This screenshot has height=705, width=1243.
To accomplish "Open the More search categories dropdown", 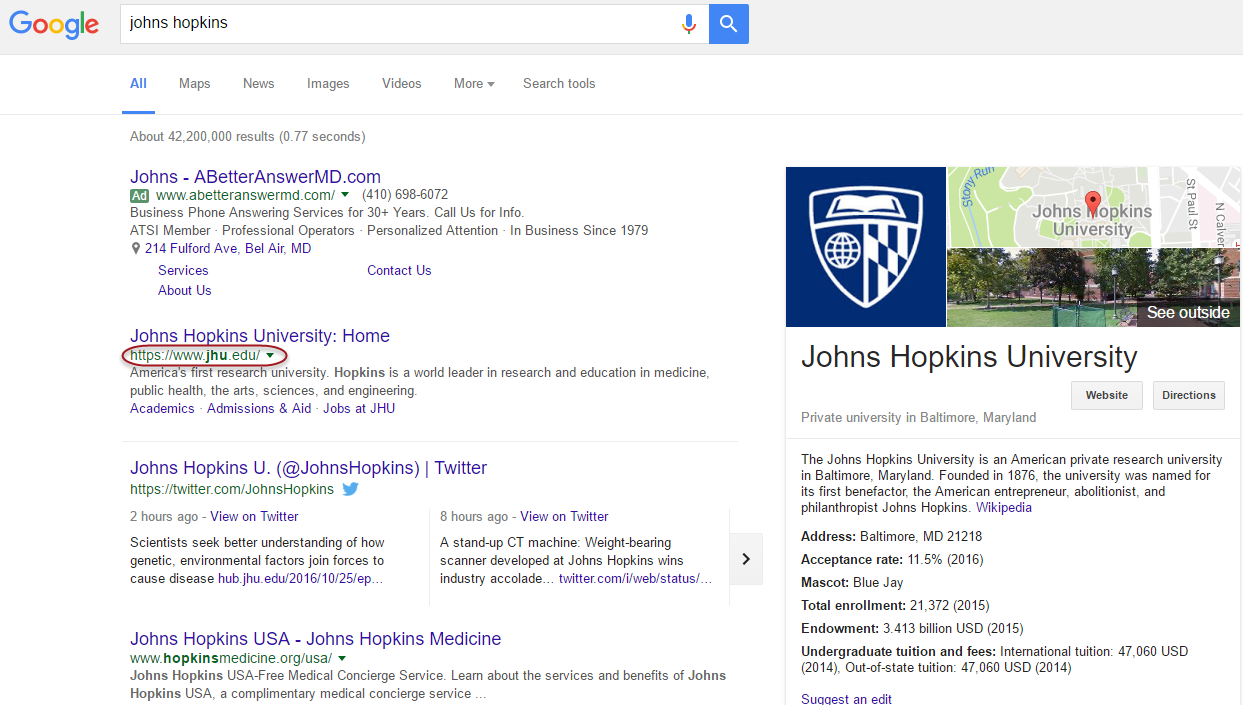I will (474, 84).
